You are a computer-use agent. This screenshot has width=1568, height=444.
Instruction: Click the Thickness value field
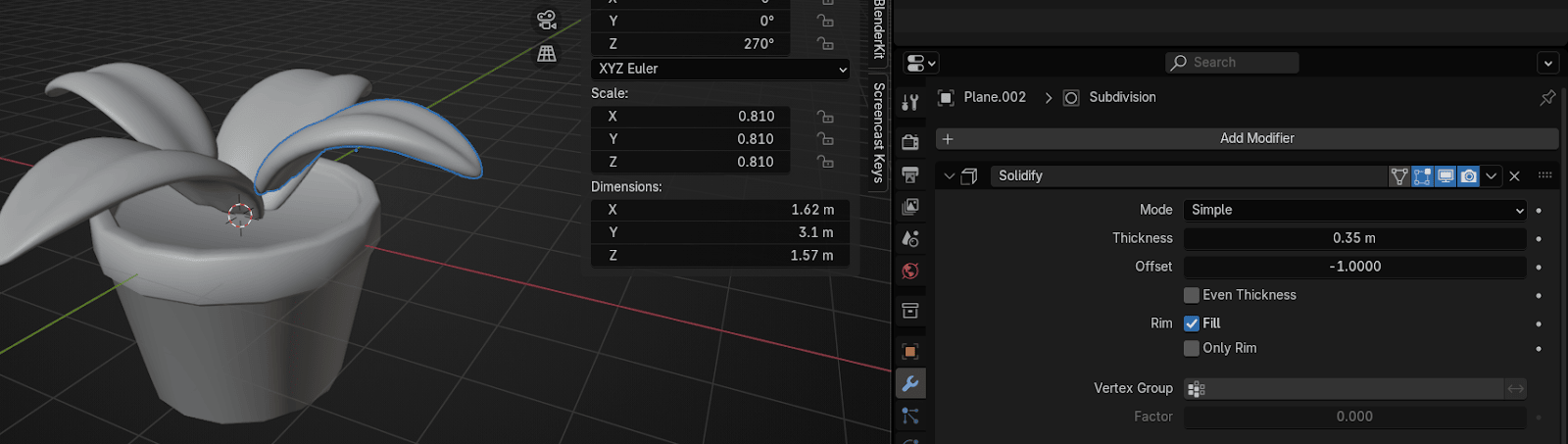pyautogui.click(x=1354, y=238)
